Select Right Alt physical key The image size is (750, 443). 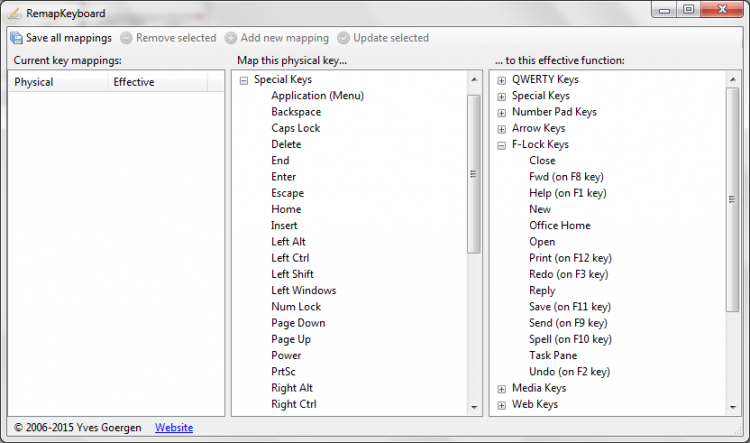pos(292,388)
